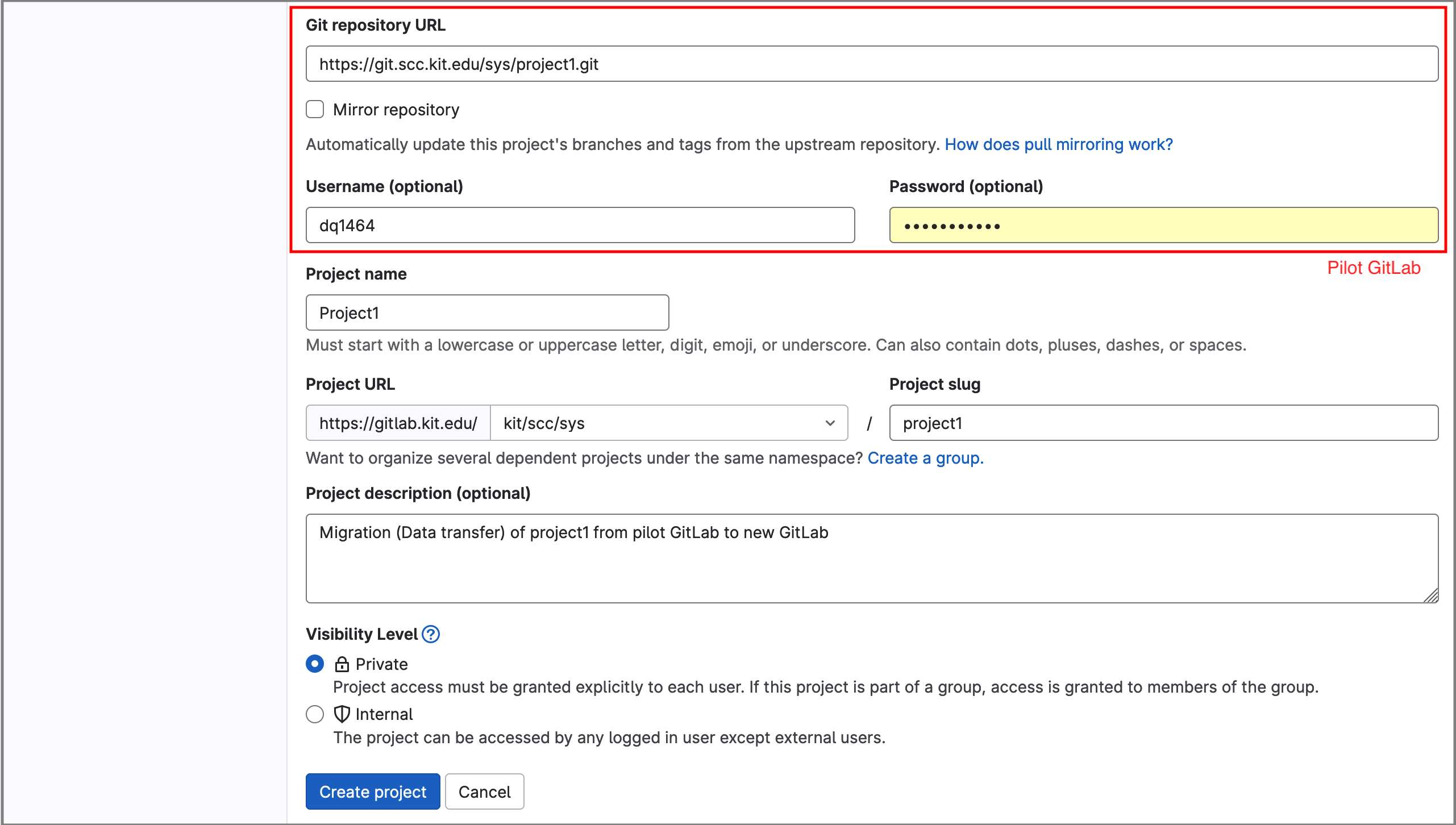Select the Internal visibility radio button
Screen dimensions: 1456x825
click(315, 714)
